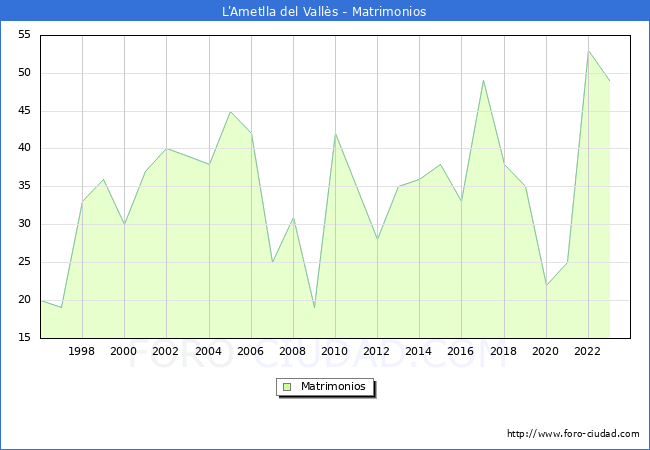Click the 2009 low data point at 19

[x=315, y=308]
